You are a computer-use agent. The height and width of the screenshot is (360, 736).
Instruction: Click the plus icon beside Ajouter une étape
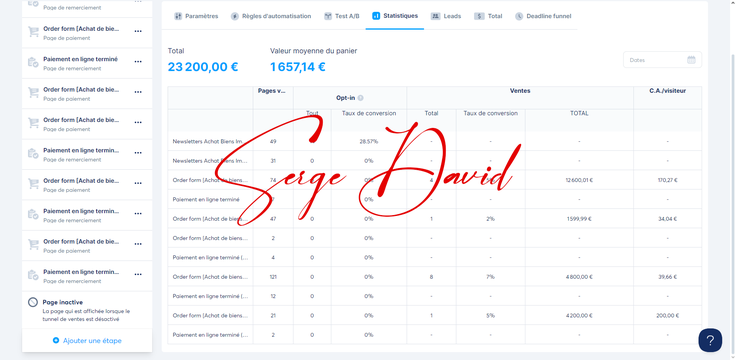[x=56, y=340]
